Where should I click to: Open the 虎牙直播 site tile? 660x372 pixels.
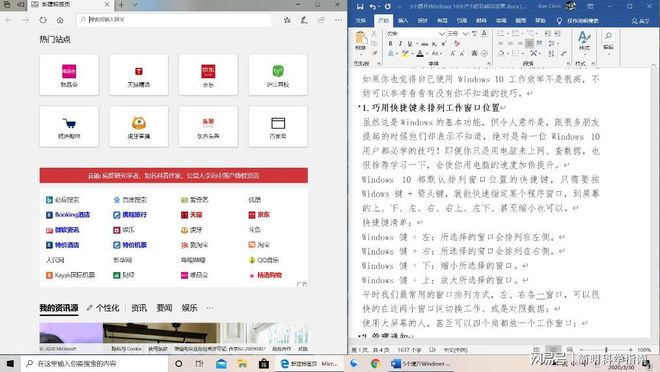point(138,127)
